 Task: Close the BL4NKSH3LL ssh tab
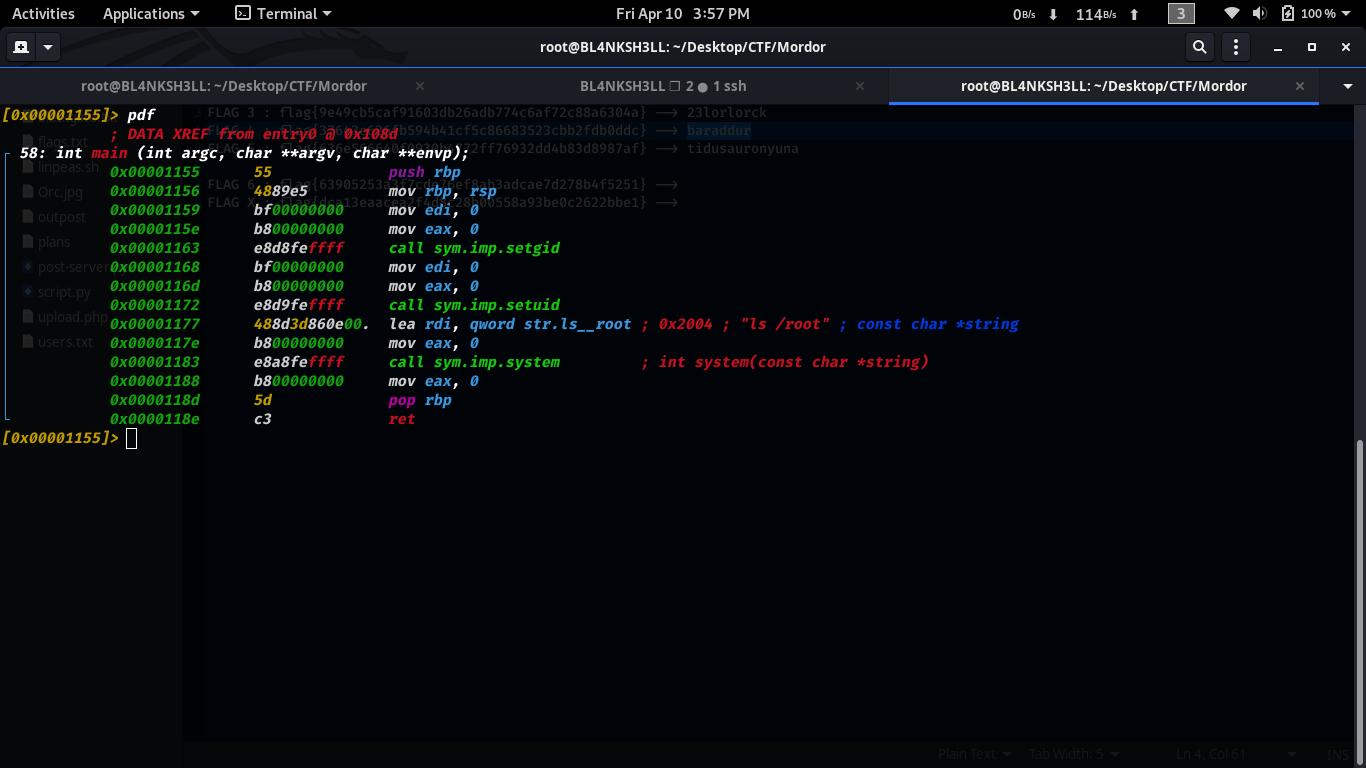click(x=862, y=86)
